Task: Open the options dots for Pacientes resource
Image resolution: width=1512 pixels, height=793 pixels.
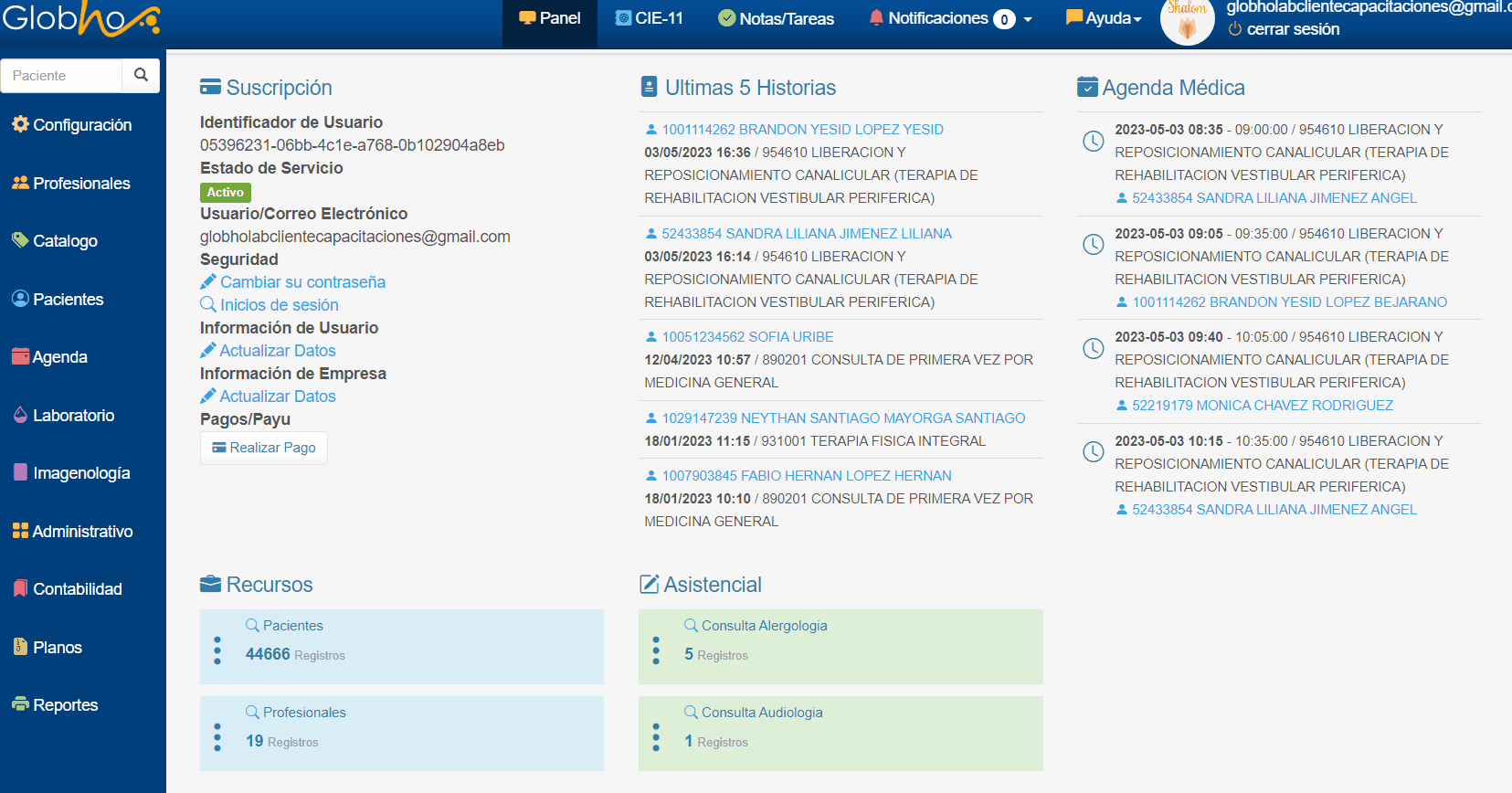Action: [x=217, y=650]
